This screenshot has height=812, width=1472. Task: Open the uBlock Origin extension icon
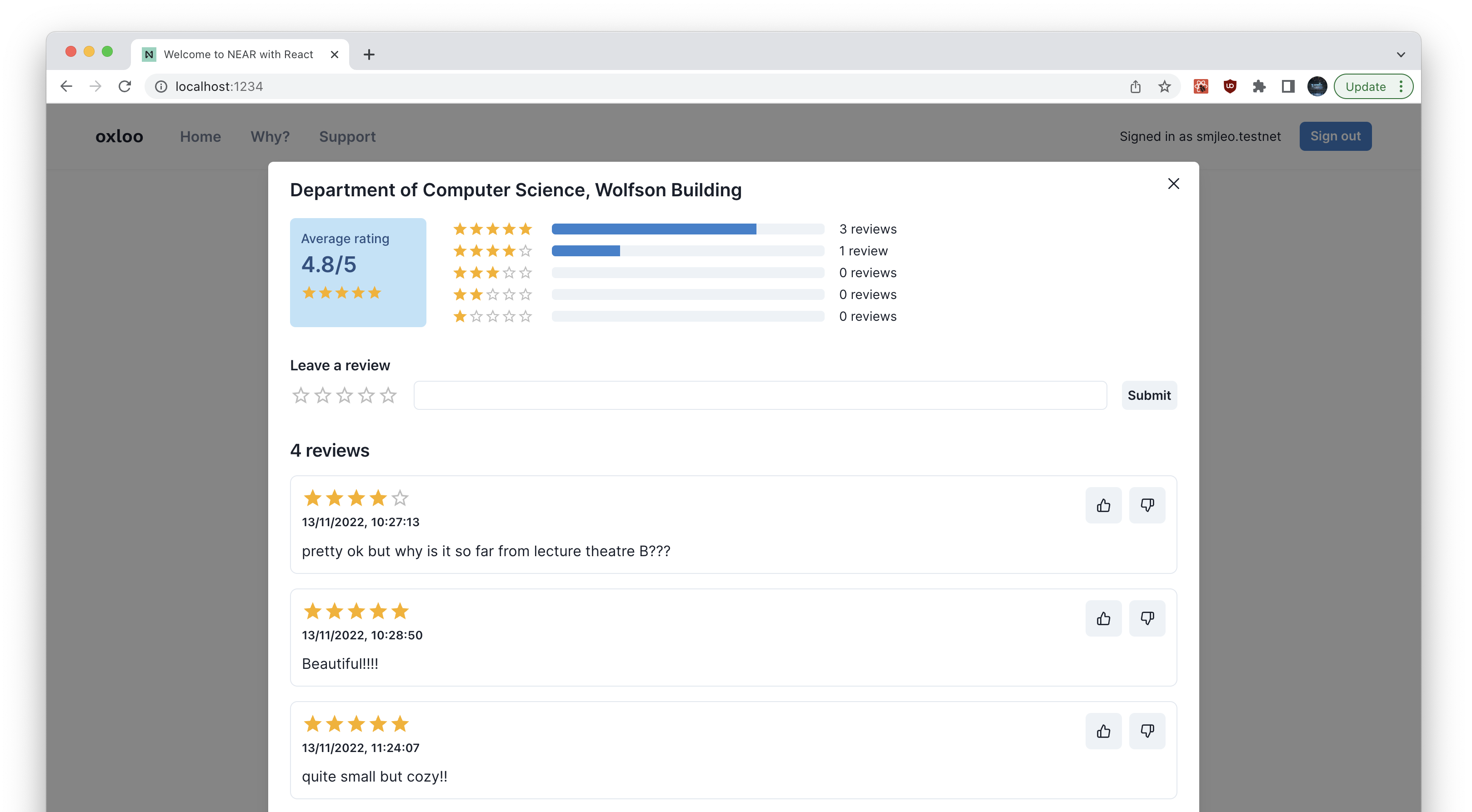tap(1230, 87)
